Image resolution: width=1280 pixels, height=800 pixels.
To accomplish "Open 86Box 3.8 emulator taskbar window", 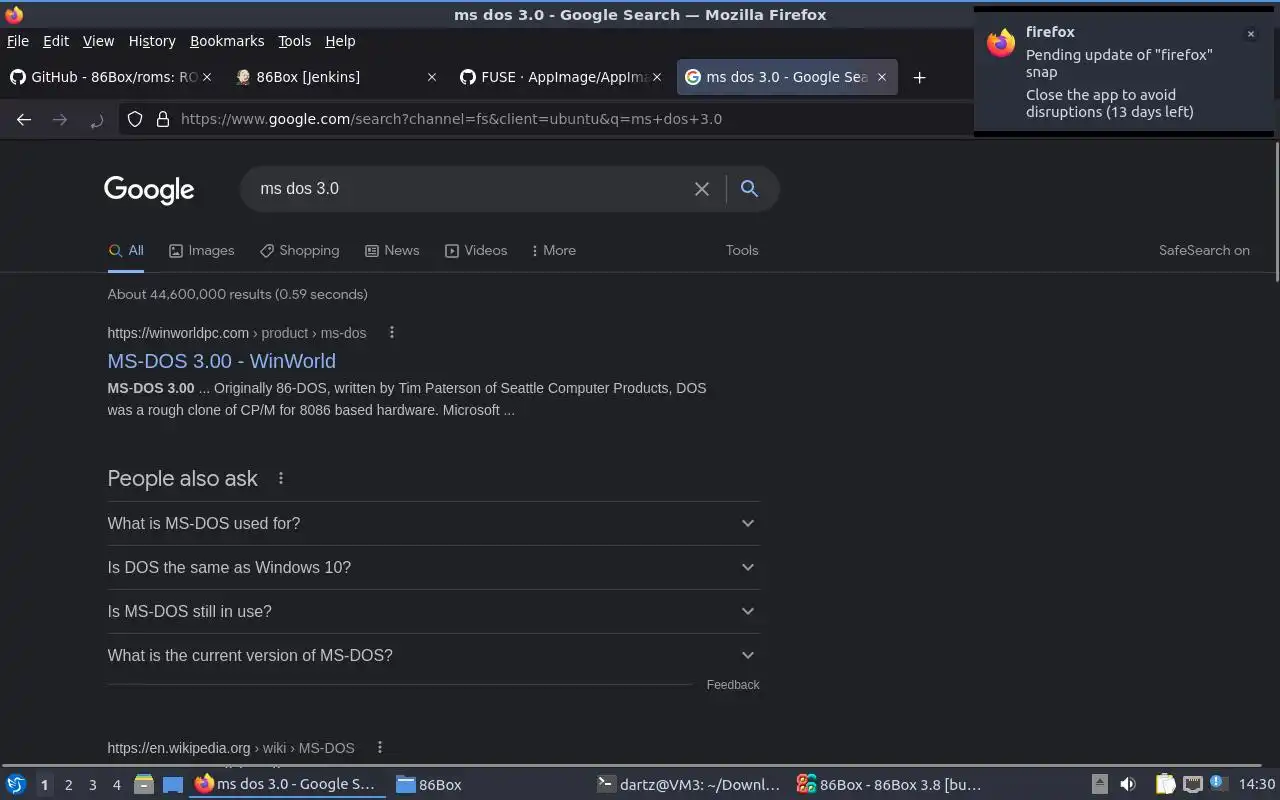I will pos(889,784).
